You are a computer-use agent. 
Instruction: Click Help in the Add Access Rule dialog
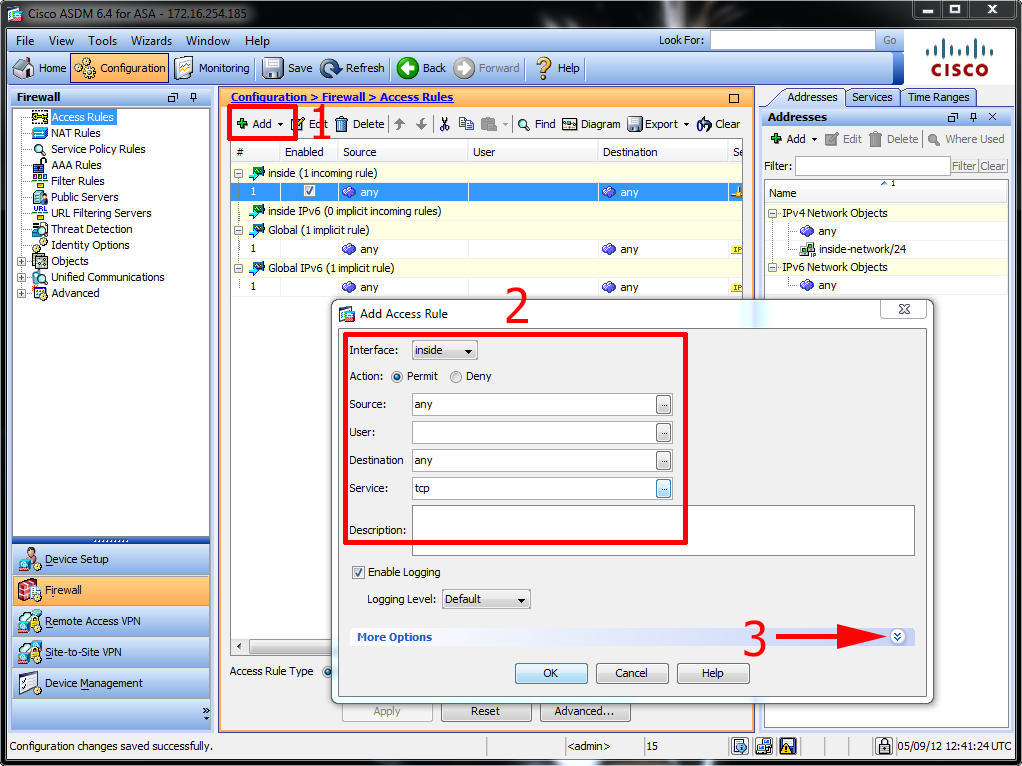pos(712,673)
